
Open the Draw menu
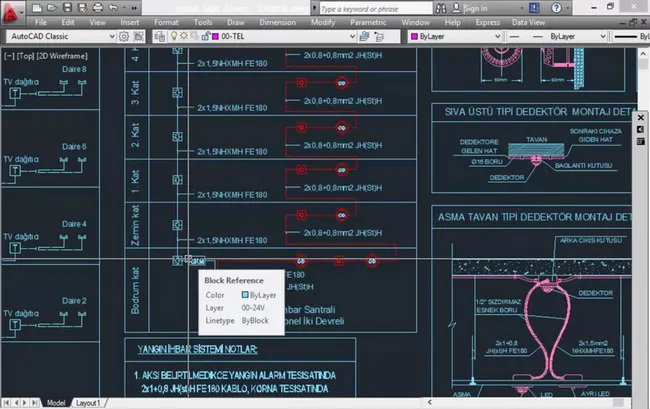click(235, 22)
